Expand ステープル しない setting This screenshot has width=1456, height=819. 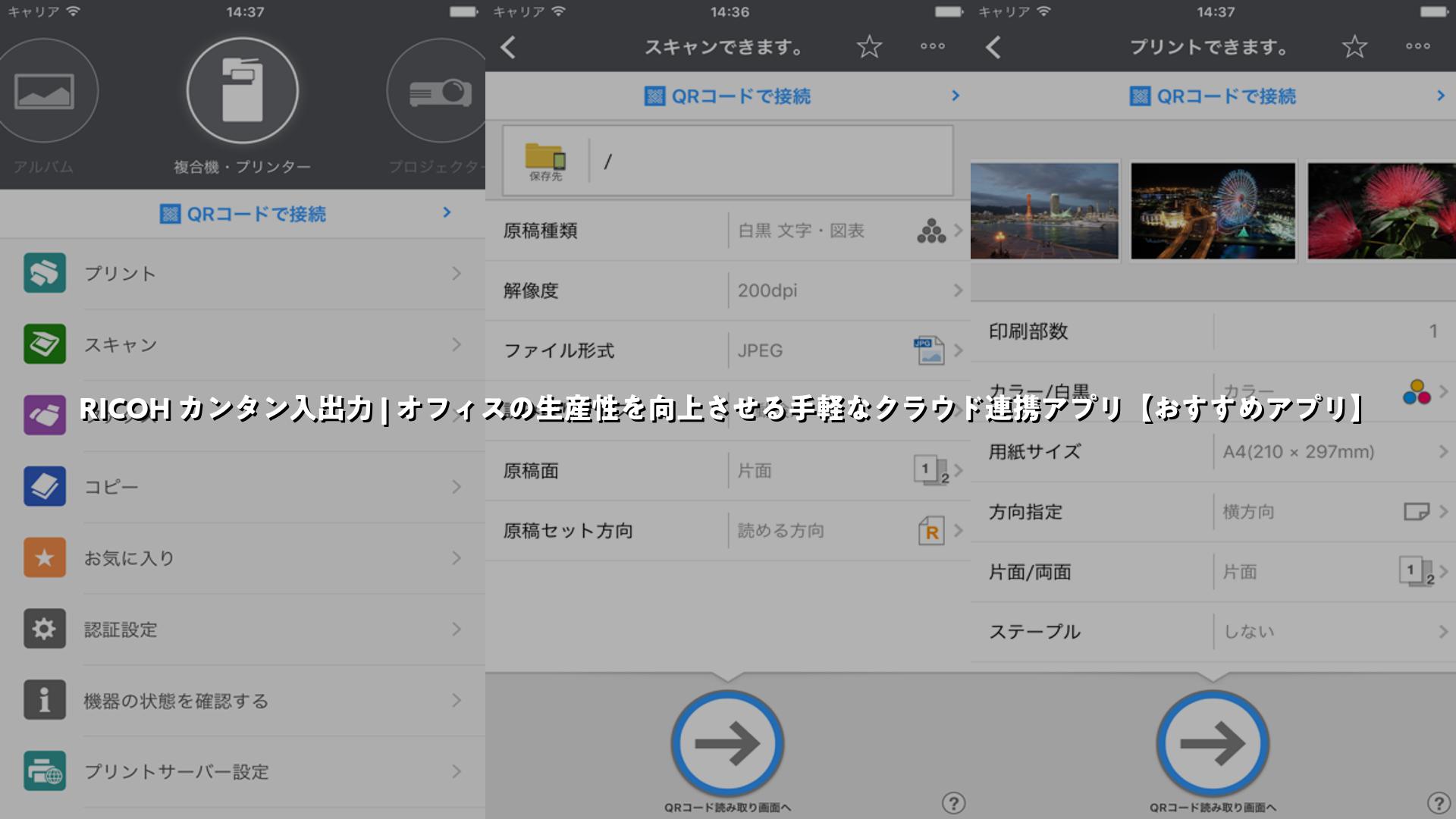coord(1213,632)
